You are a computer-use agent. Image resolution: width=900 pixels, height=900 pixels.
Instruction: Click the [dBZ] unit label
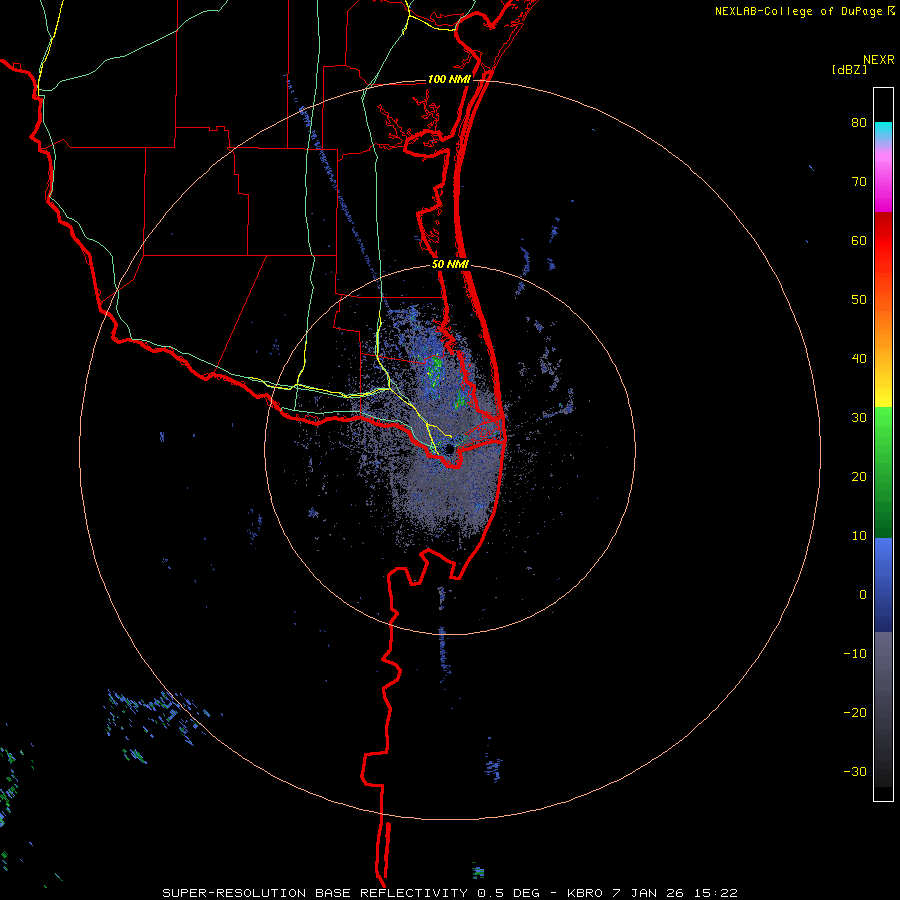pyautogui.click(x=849, y=70)
